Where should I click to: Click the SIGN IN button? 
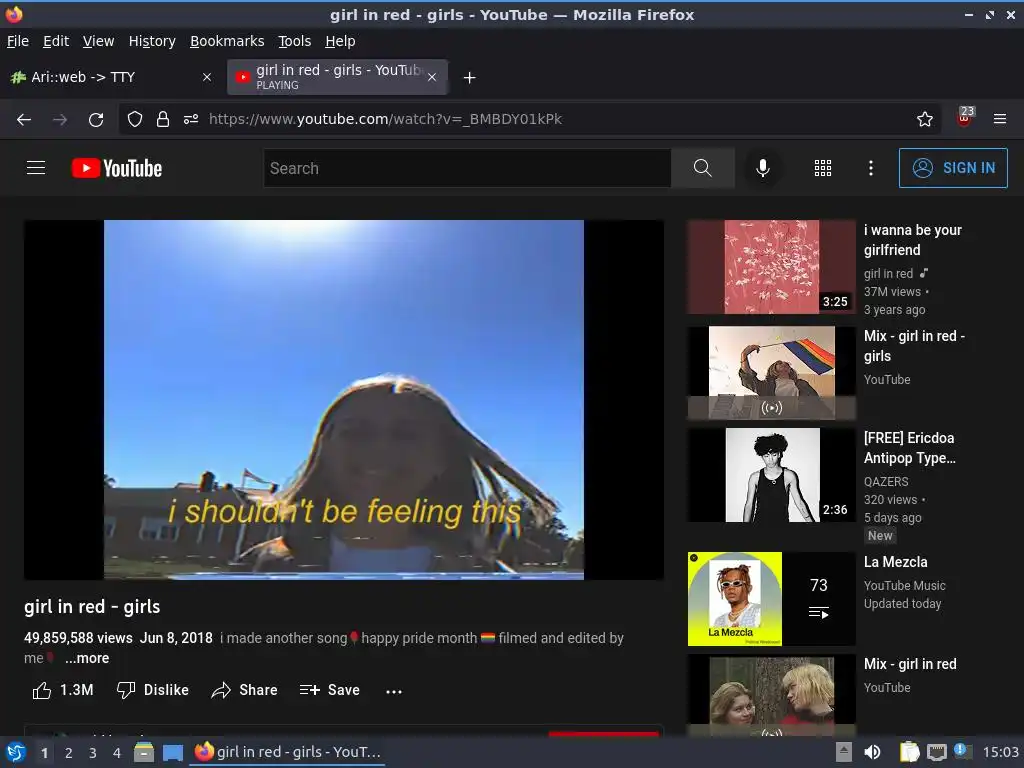[x=953, y=168]
